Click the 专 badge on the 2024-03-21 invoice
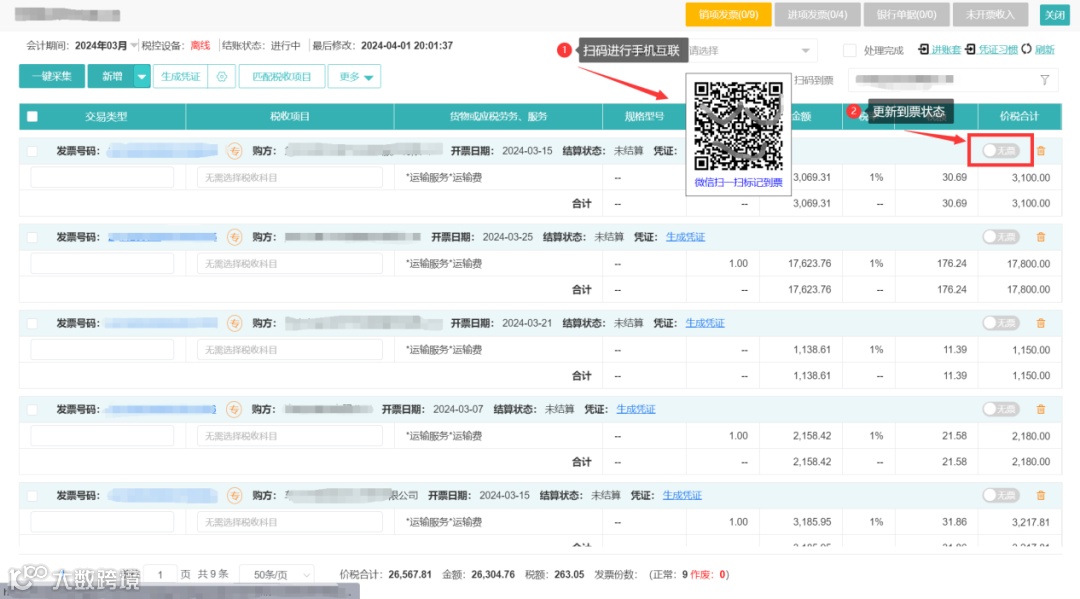1080x599 pixels. coord(234,323)
